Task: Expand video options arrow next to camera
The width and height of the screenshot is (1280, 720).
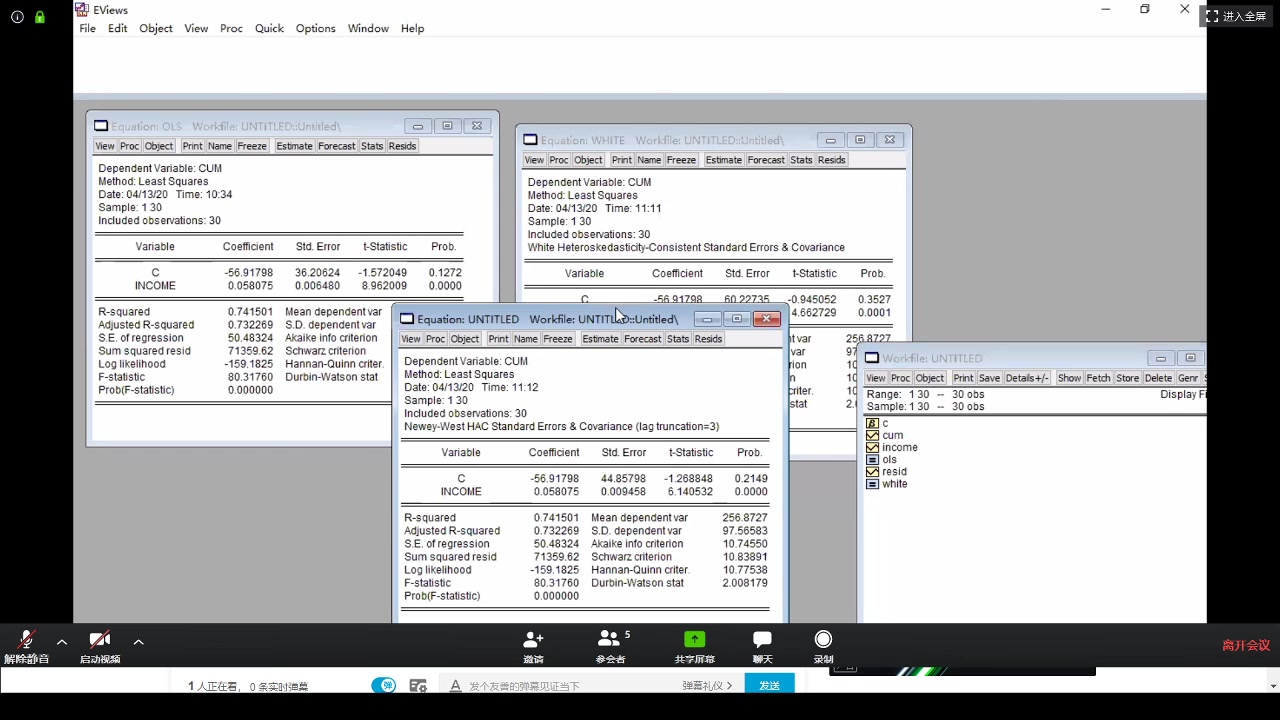Action: point(138,642)
